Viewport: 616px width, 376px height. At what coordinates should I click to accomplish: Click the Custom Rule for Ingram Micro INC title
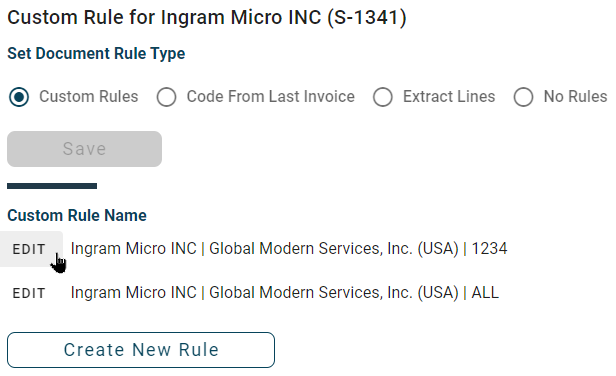pyautogui.click(x=207, y=18)
